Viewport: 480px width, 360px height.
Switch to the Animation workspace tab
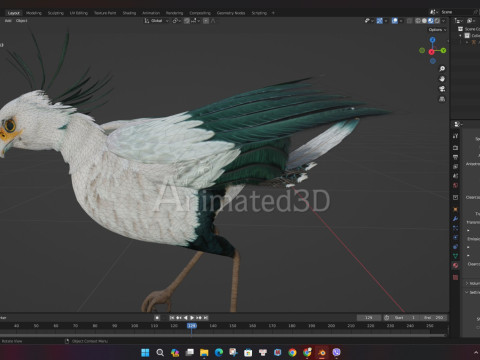[x=151, y=13]
